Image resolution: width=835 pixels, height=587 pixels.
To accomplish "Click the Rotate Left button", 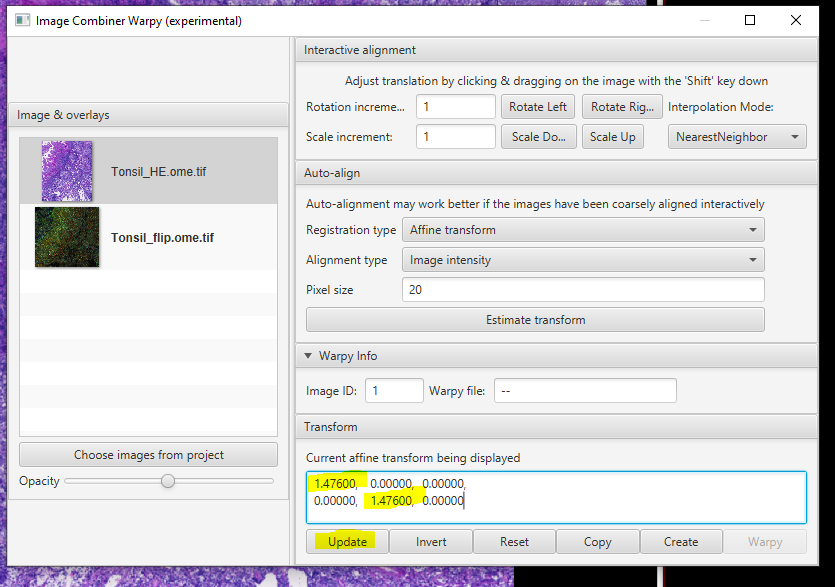I will point(537,107).
